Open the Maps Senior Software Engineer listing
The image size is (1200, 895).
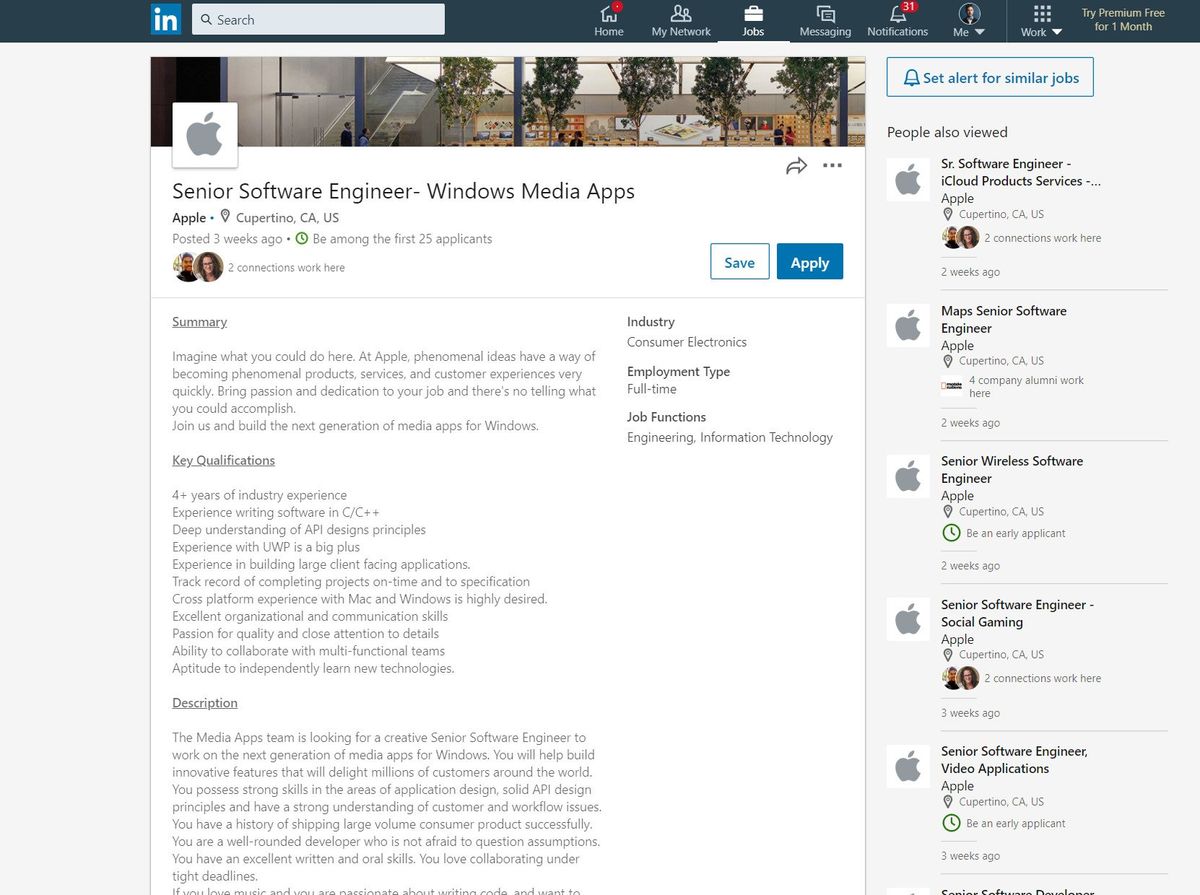(x=1003, y=319)
